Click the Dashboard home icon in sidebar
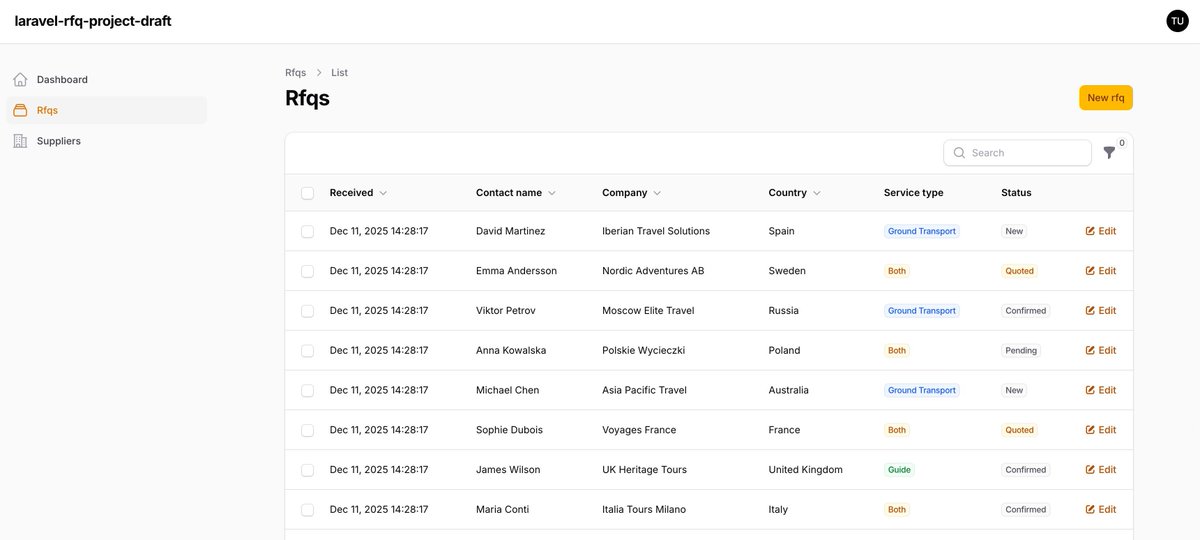The width and height of the screenshot is (1200, 540). point(20,80)
